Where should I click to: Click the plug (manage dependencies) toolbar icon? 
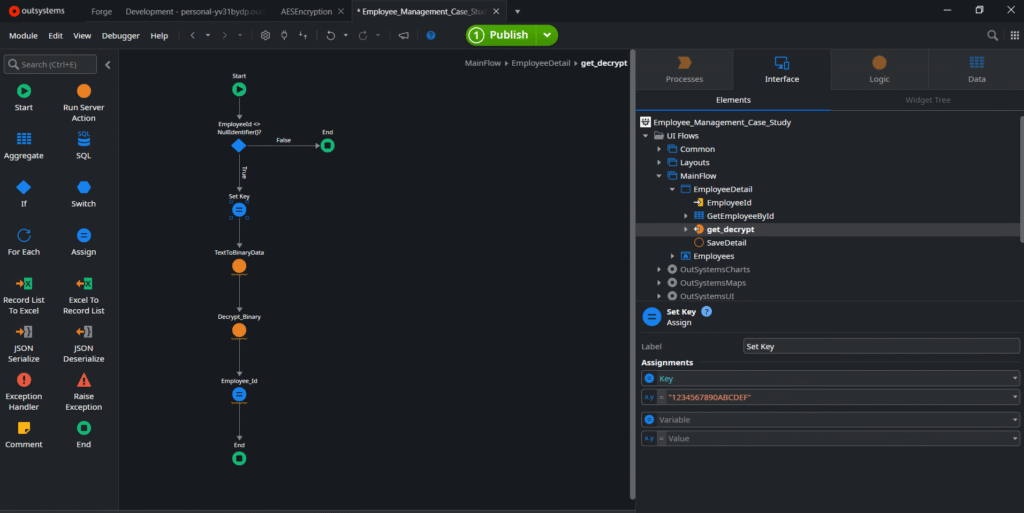pos(284,35)
